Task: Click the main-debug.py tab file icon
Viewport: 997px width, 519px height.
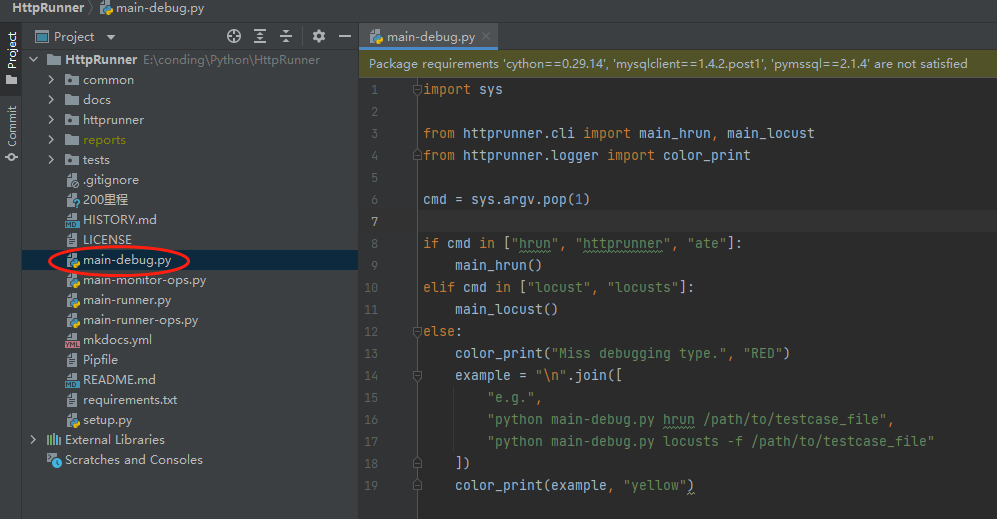Action: (376, 37)
